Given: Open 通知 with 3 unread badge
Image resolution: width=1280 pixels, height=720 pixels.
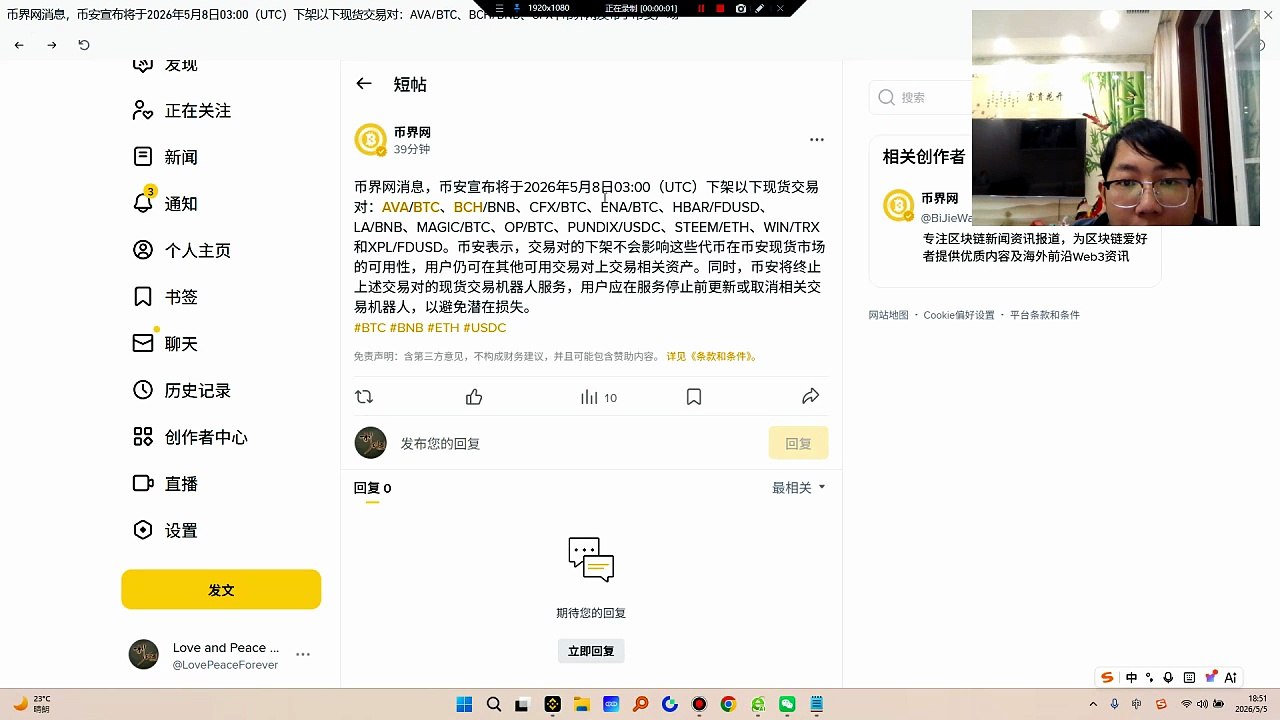Looking at the screenshot, I should click(166, 203).
